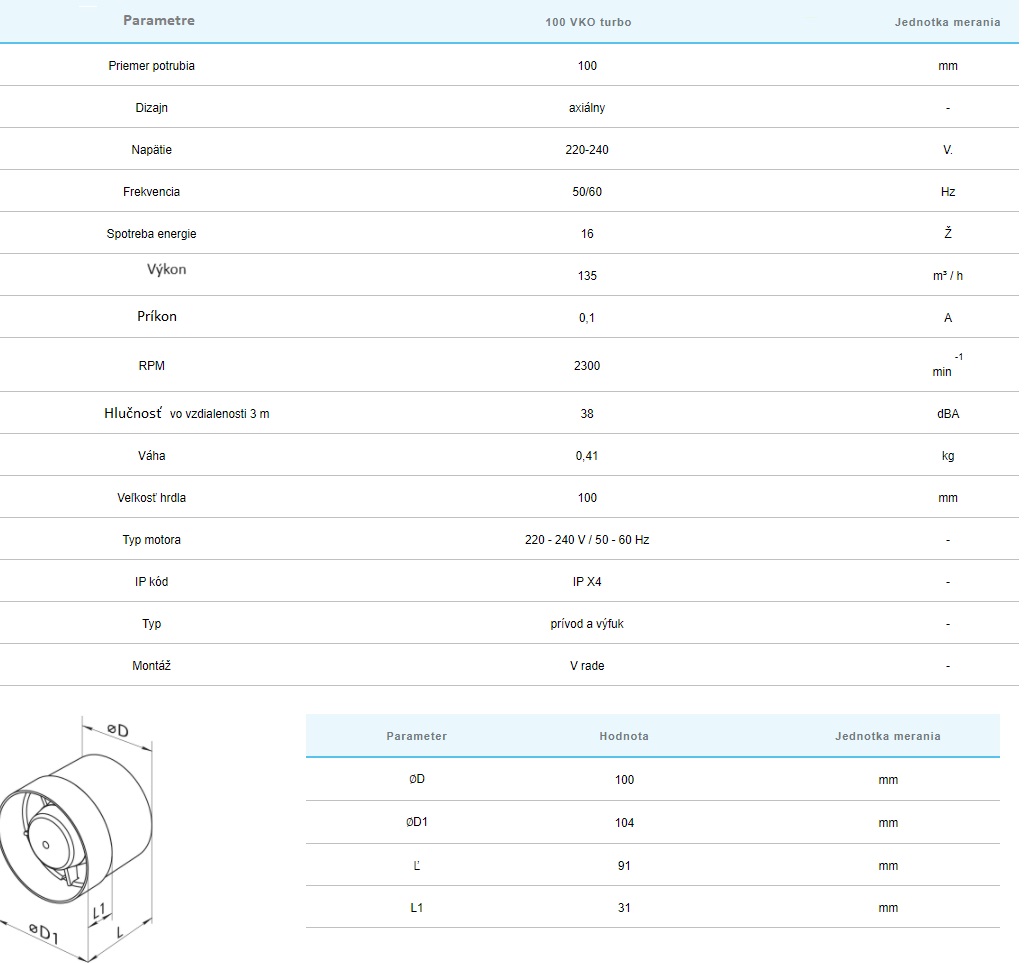Select the 104 value for ØD1
Viewport: 1026px width, 963px height.
[624, 823]
